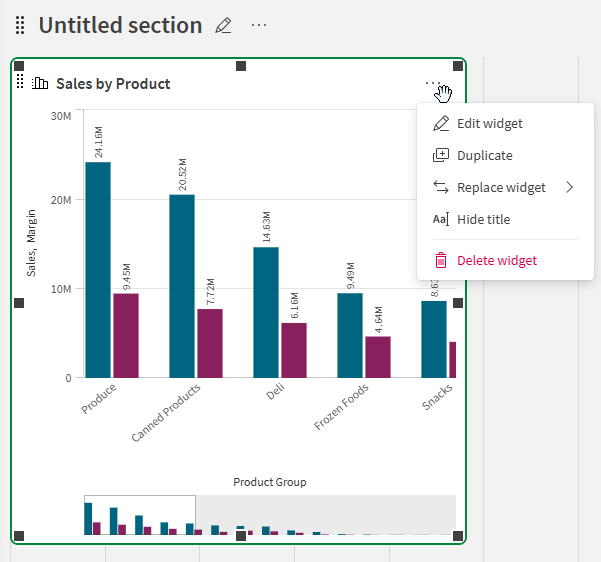Open the widget's three-dot menu
This screenshot has height=562, width=601.
(433, 83)
